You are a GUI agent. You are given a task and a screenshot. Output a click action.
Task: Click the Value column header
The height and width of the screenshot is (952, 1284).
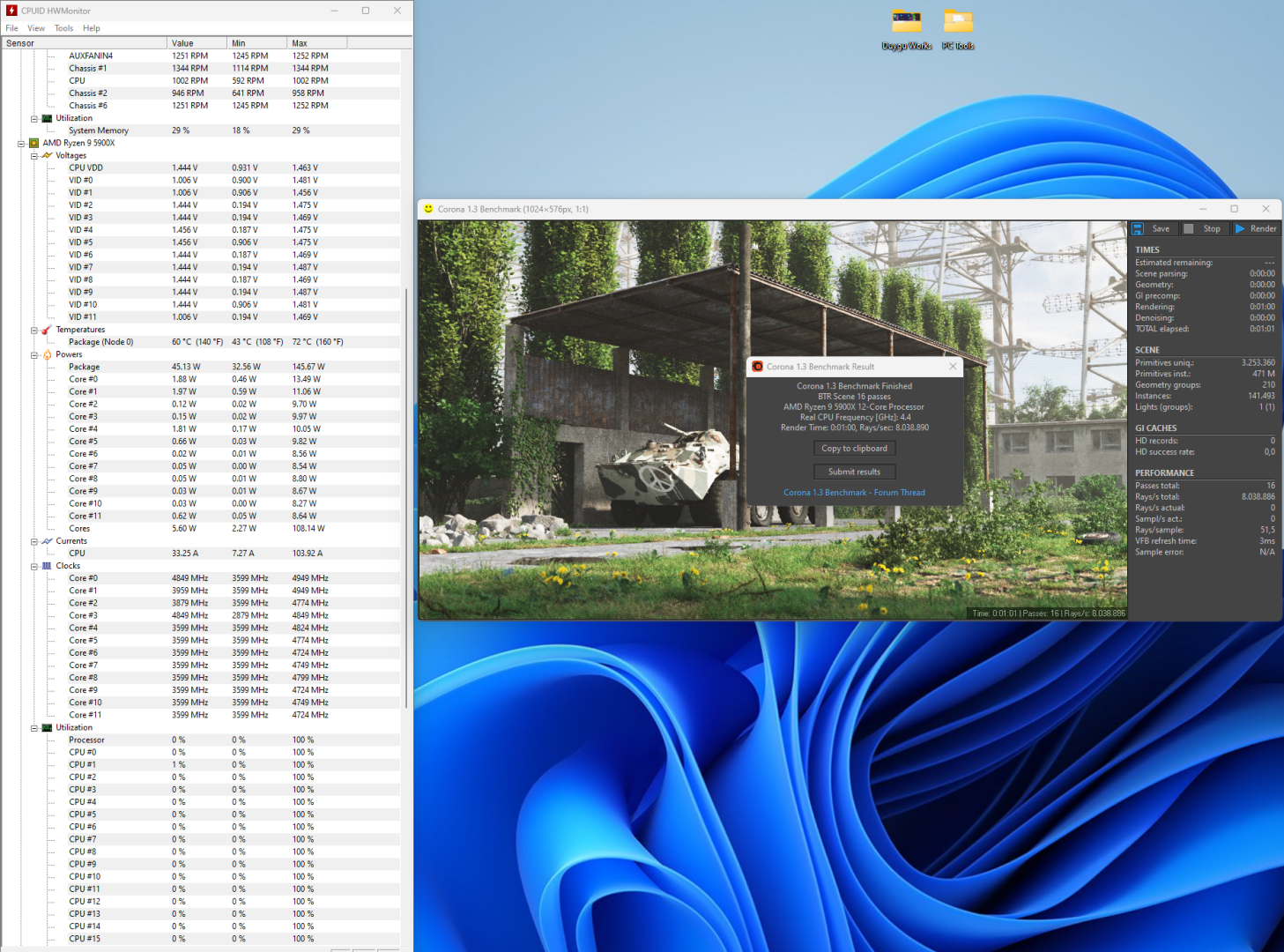[197, 43]
